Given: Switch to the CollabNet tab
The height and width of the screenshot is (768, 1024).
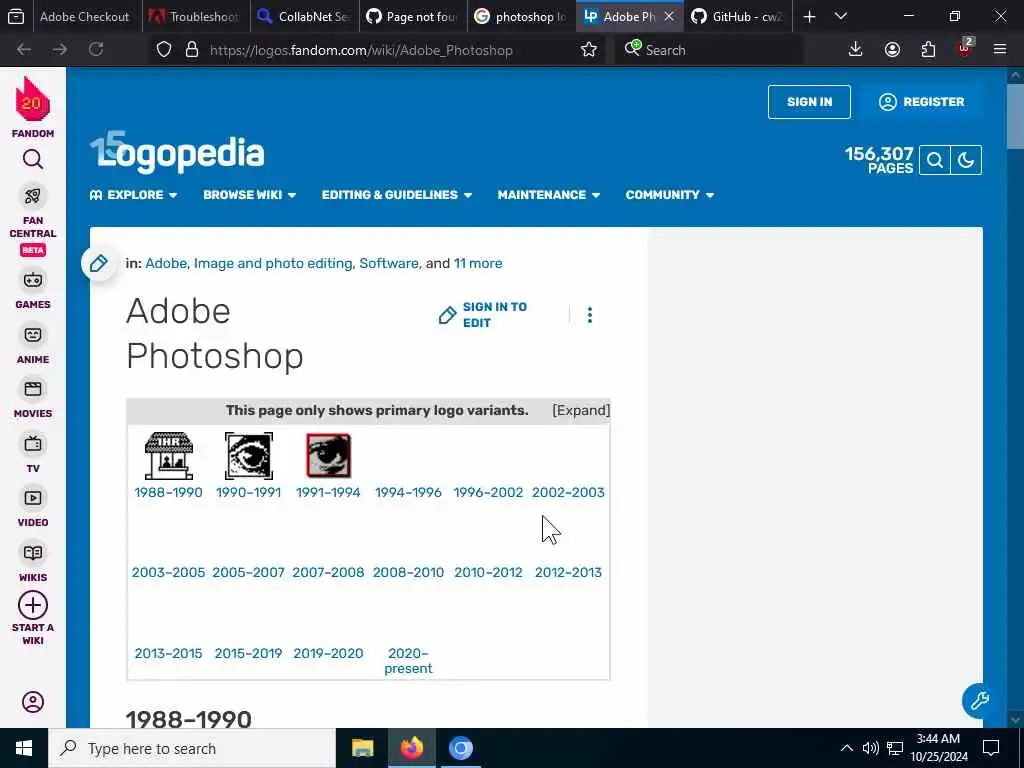Looking at the screenshot, I should coord(304,16).
